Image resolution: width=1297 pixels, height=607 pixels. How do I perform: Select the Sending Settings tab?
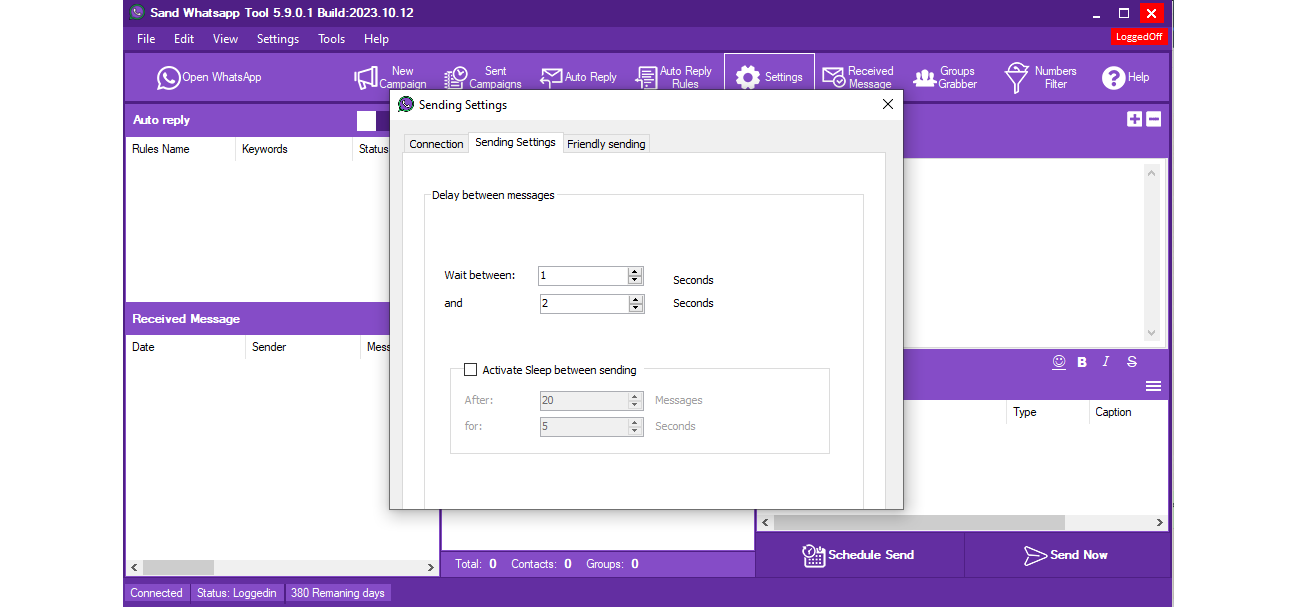click(515, 142)
